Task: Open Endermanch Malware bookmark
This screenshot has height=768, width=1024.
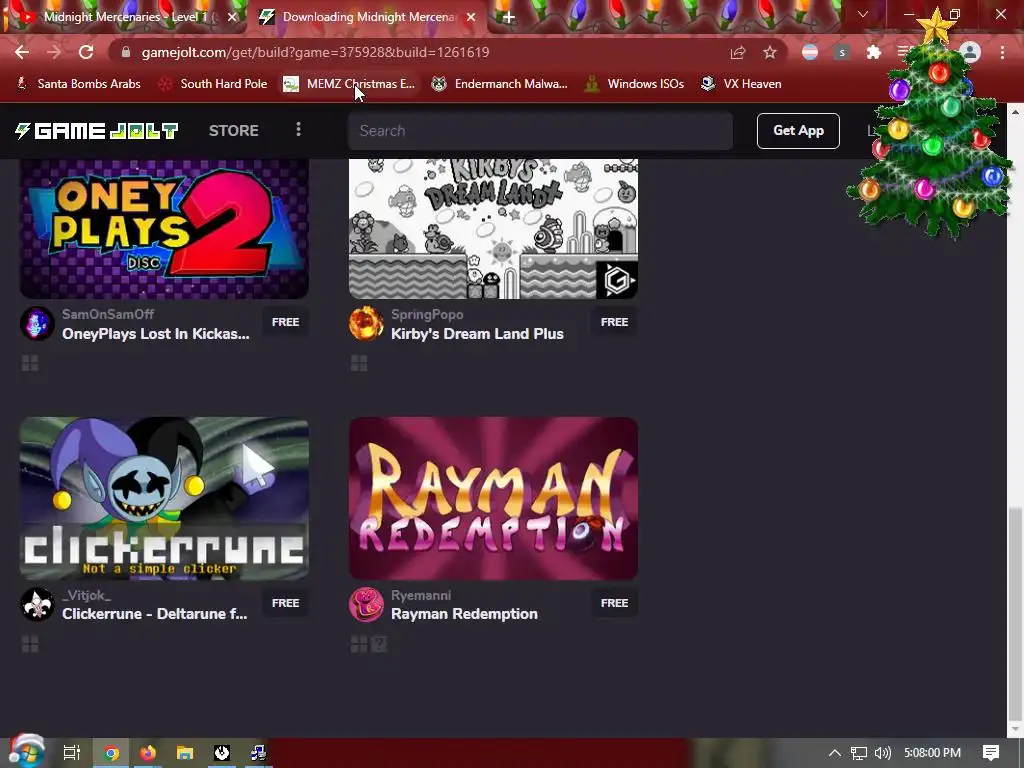Action: (x=500, y=84)
